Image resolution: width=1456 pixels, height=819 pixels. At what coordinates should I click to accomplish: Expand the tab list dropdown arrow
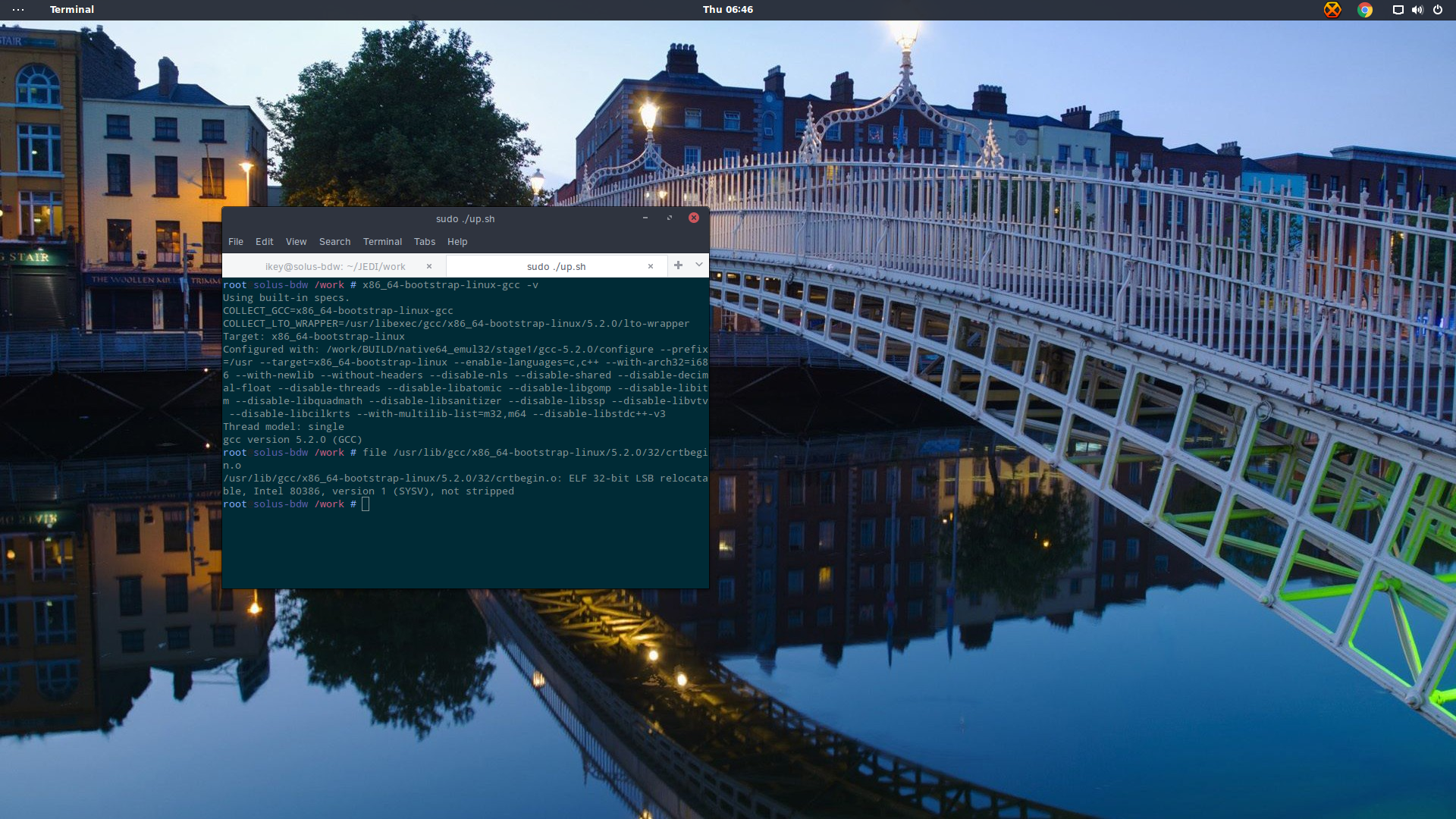699,265
